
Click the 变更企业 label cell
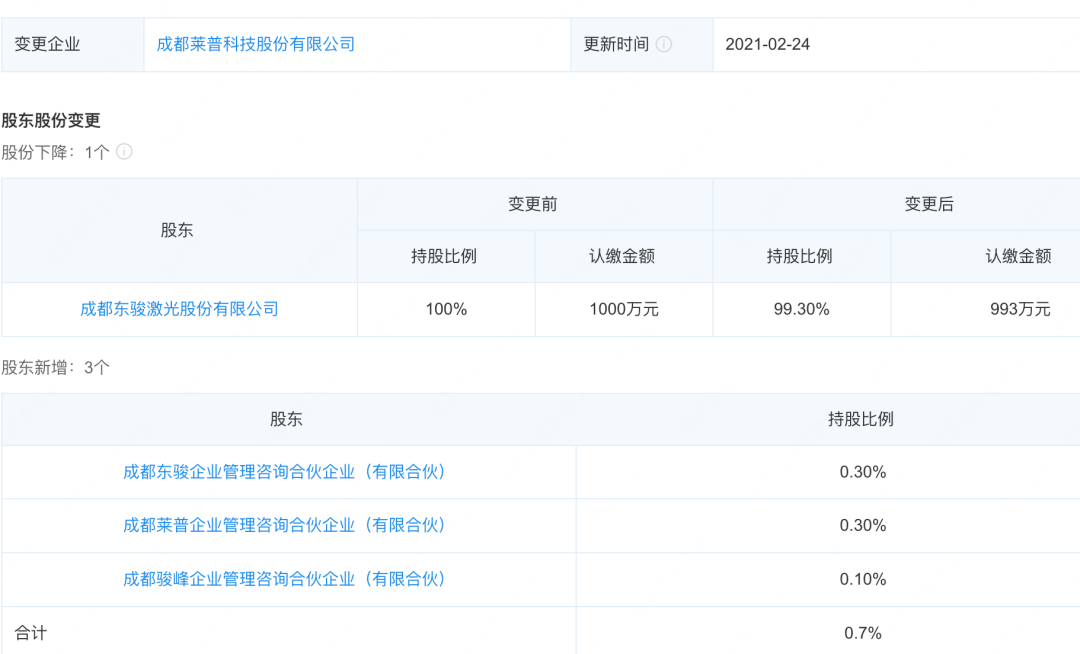(72, 45)
